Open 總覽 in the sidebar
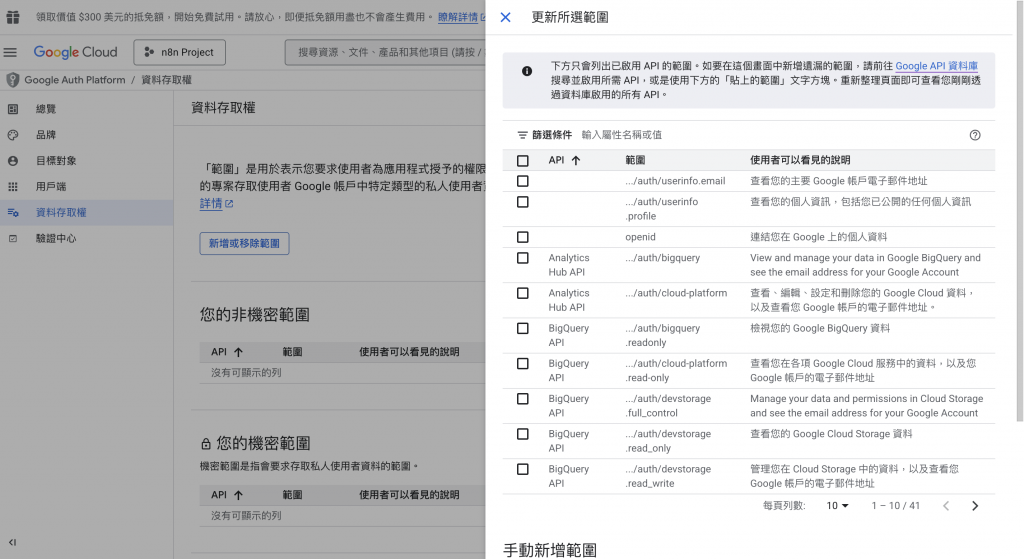1024x559 pixels. [x=86, y=109]
